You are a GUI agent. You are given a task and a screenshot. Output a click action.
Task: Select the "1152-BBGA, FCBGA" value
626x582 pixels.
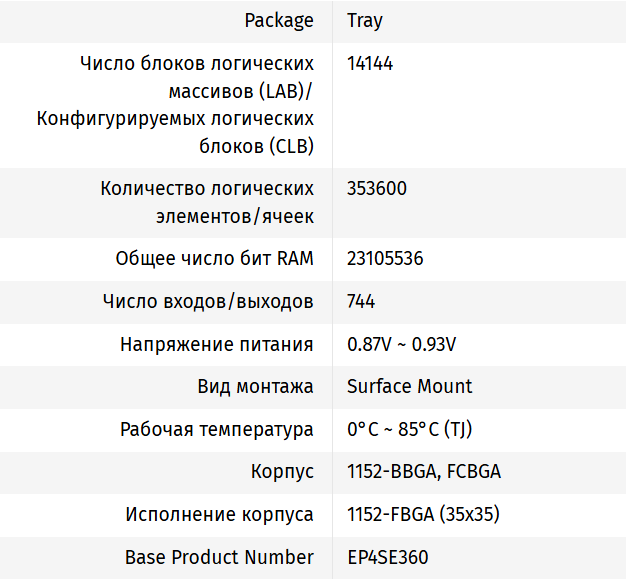click(x=424, y=471)
